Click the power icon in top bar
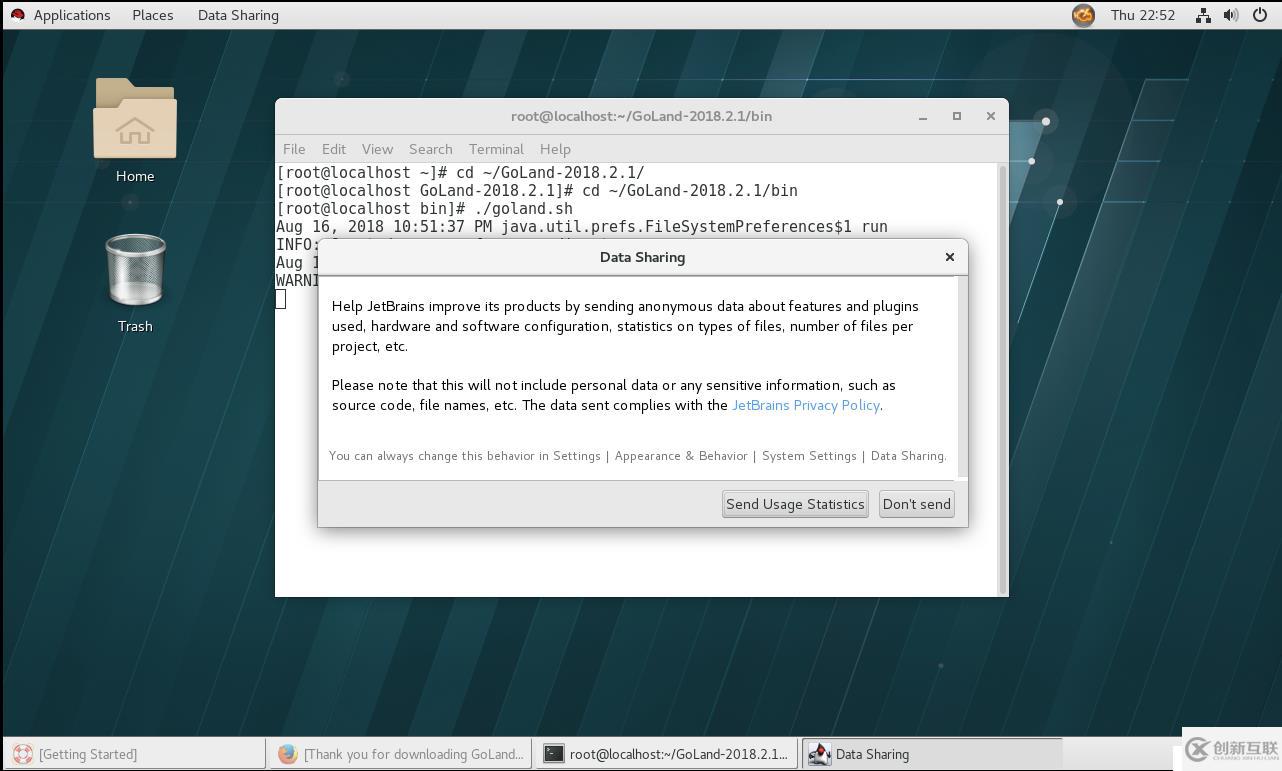 (x=1260, y=15)
